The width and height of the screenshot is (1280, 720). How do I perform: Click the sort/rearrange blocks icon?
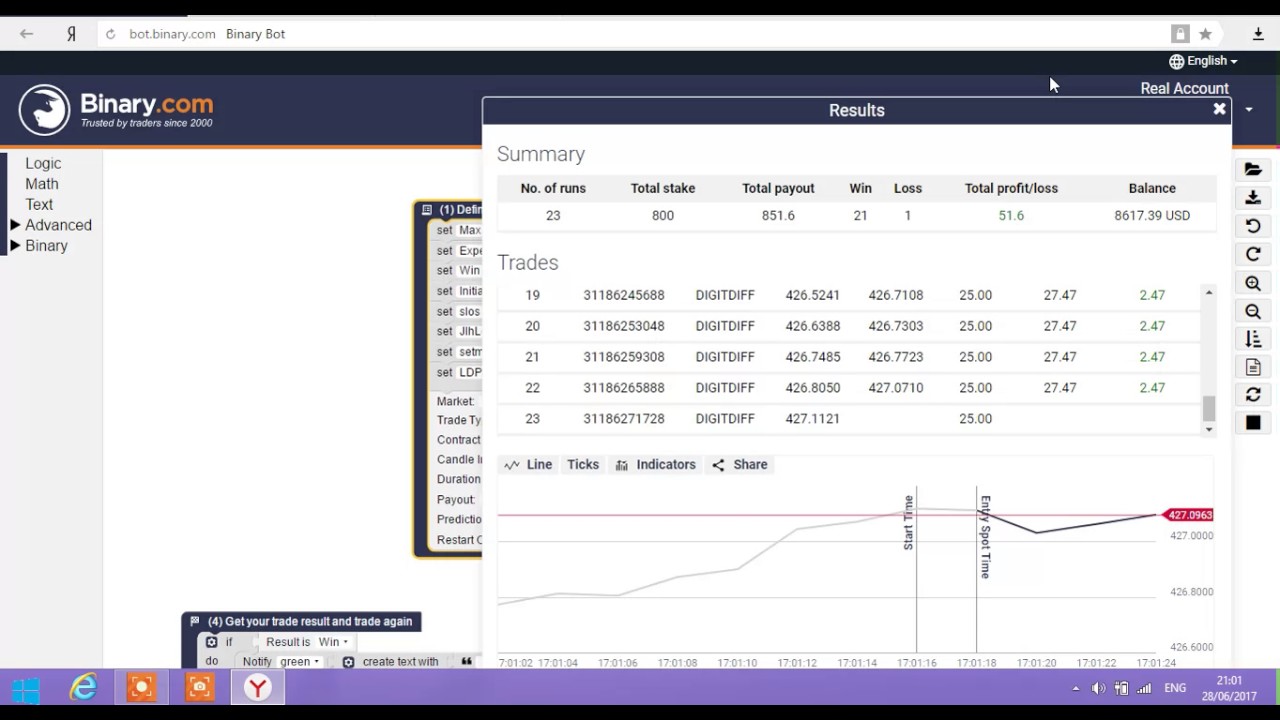pos(1253,339)
